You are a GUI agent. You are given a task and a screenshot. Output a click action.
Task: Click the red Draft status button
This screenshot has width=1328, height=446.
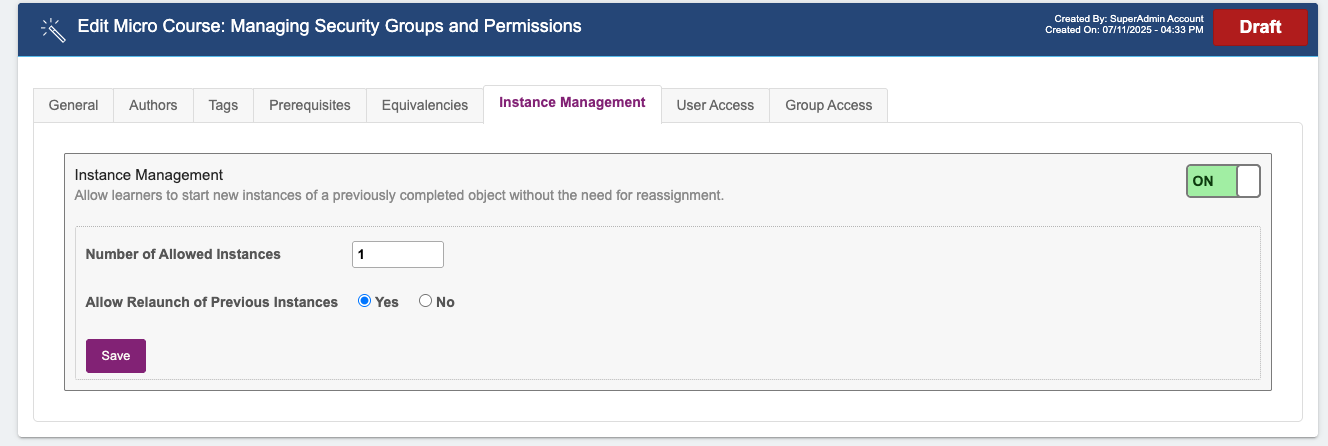coord(1260,27)
